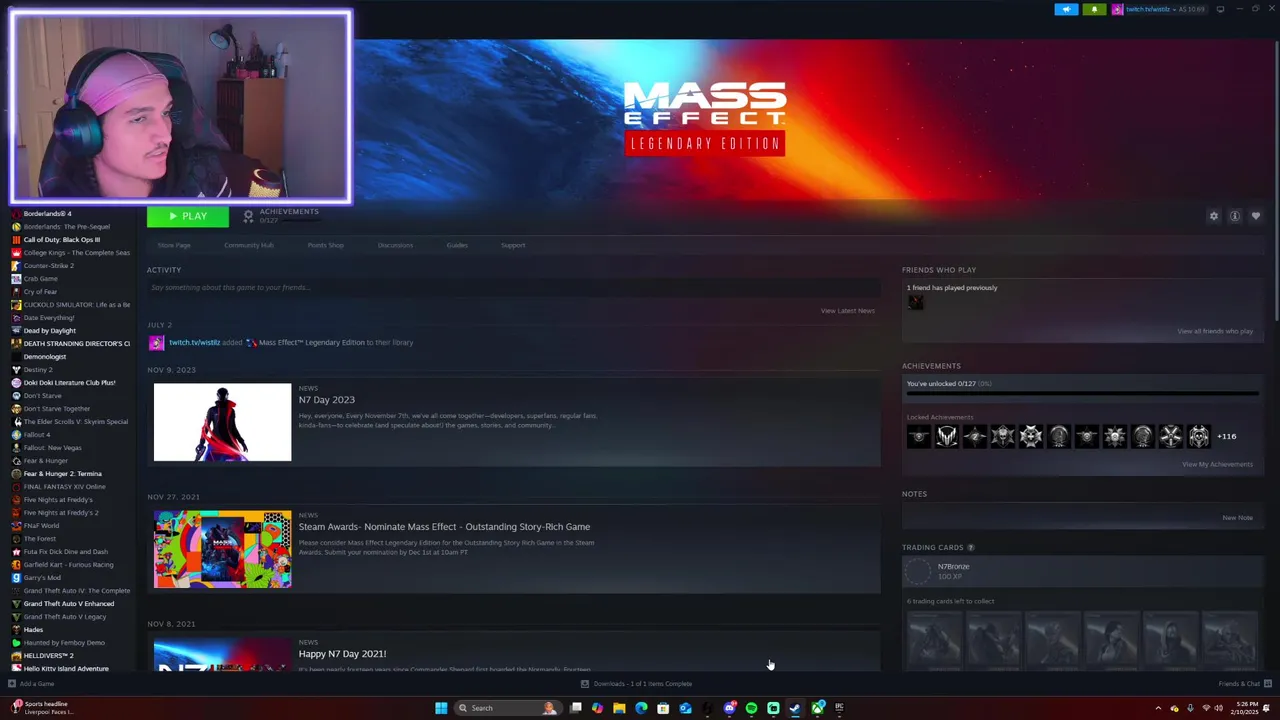Open N7 Day 2023 news thumbnail

[x=222, y=422]
